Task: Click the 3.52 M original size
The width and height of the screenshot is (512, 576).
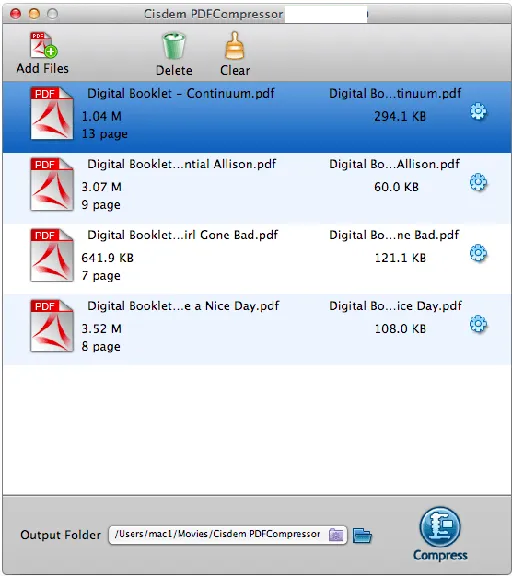Action: coord(101,329)
